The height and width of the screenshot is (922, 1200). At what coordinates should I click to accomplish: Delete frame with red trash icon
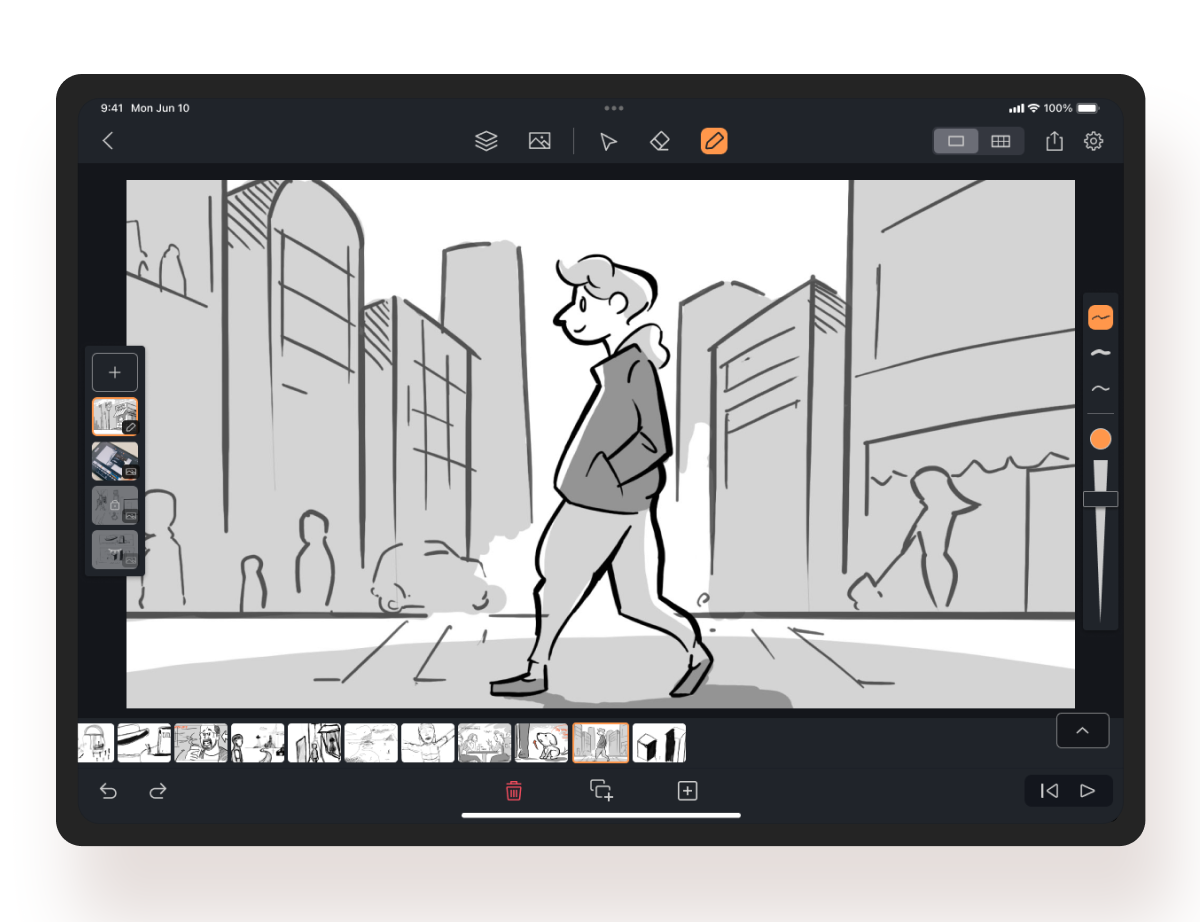(514, 791)
